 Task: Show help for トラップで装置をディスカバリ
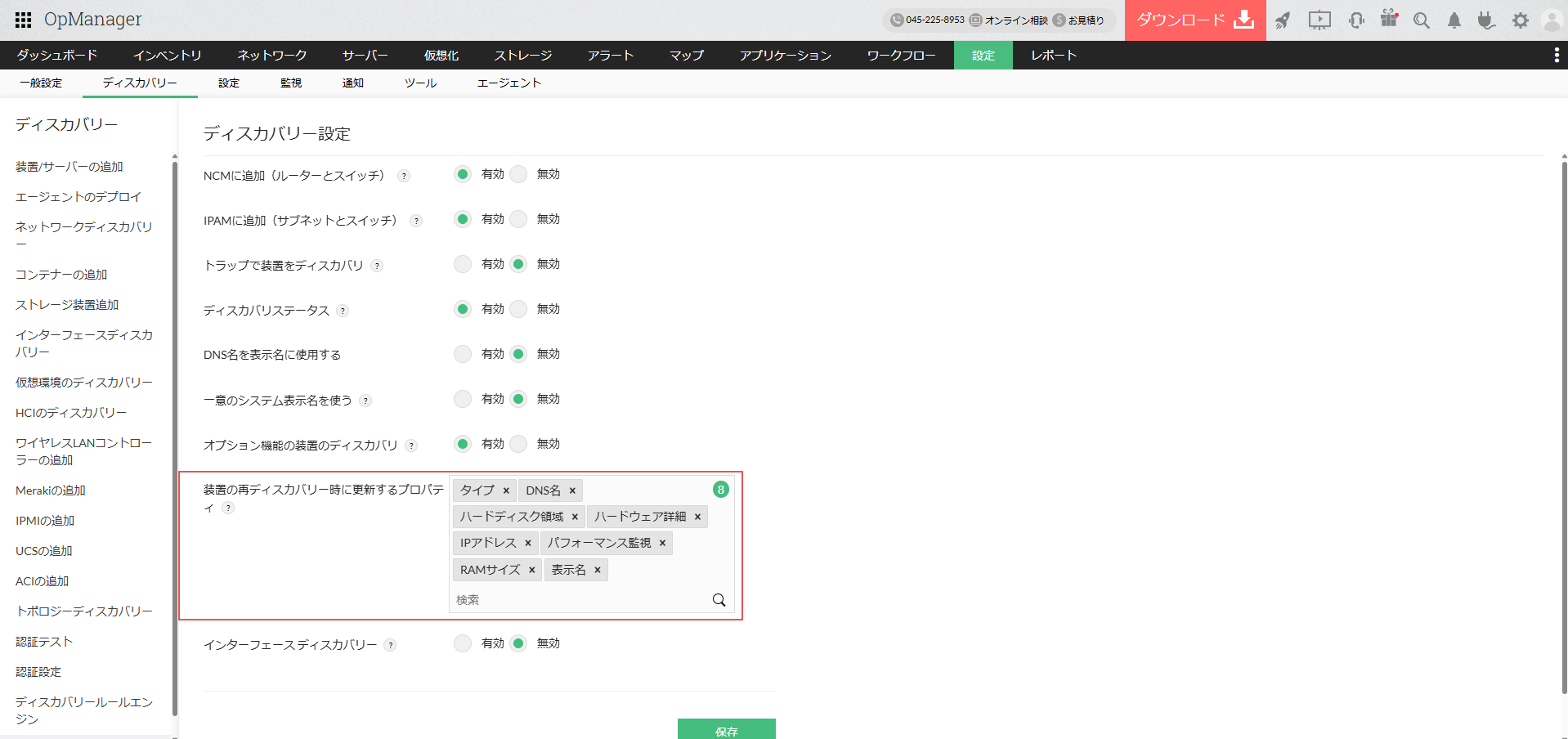377,266
